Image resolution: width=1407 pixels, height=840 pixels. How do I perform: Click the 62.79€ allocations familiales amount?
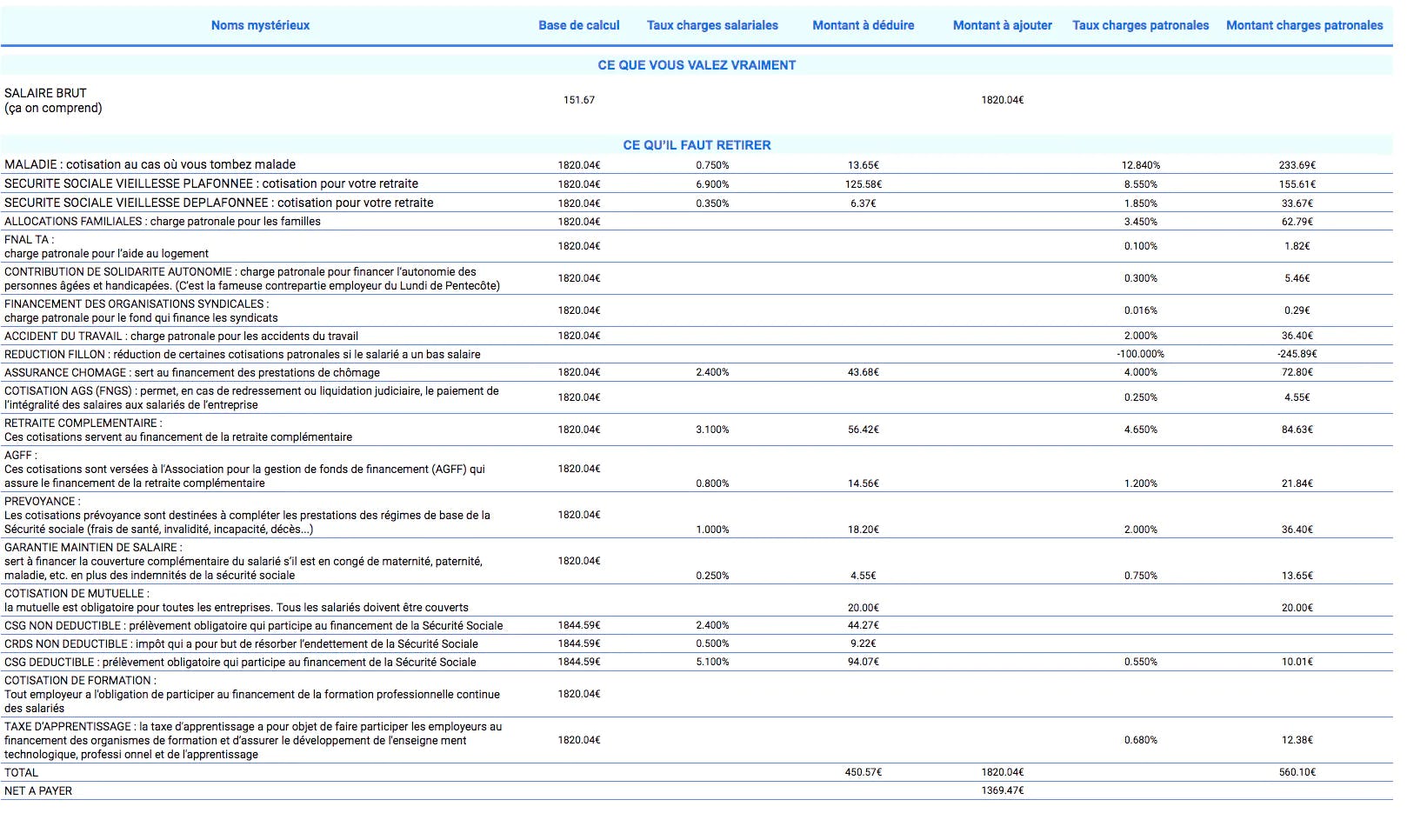coord(1297,222)
